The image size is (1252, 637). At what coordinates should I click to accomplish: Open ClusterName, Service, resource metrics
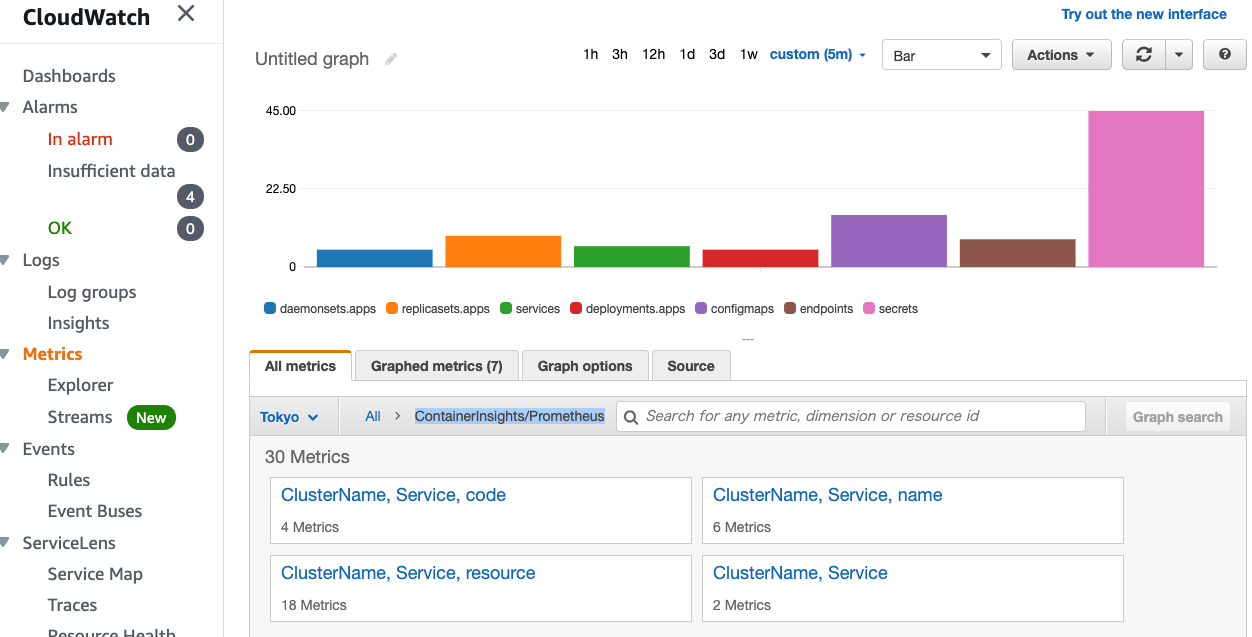(x=408, y=573)
